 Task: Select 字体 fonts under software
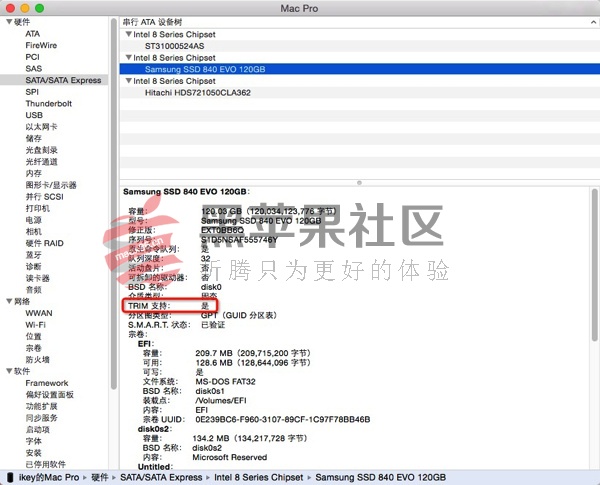pyautogui.click(x=34, y=441)
